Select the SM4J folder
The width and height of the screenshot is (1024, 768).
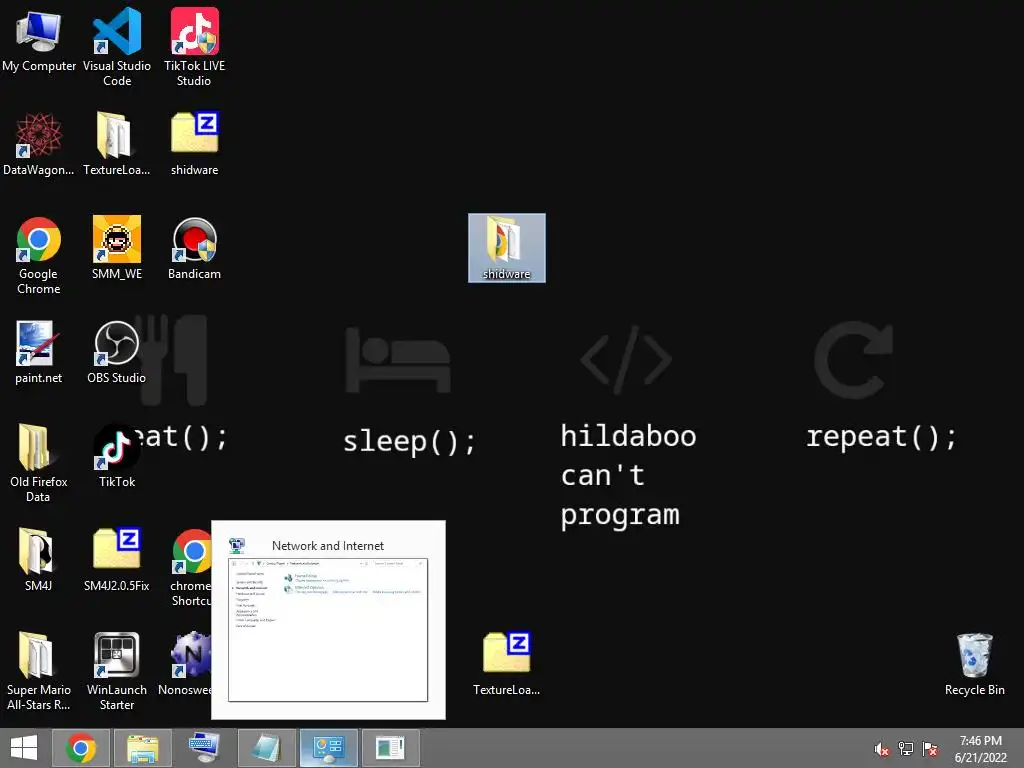pyautogui.click(x=39, y=560)
